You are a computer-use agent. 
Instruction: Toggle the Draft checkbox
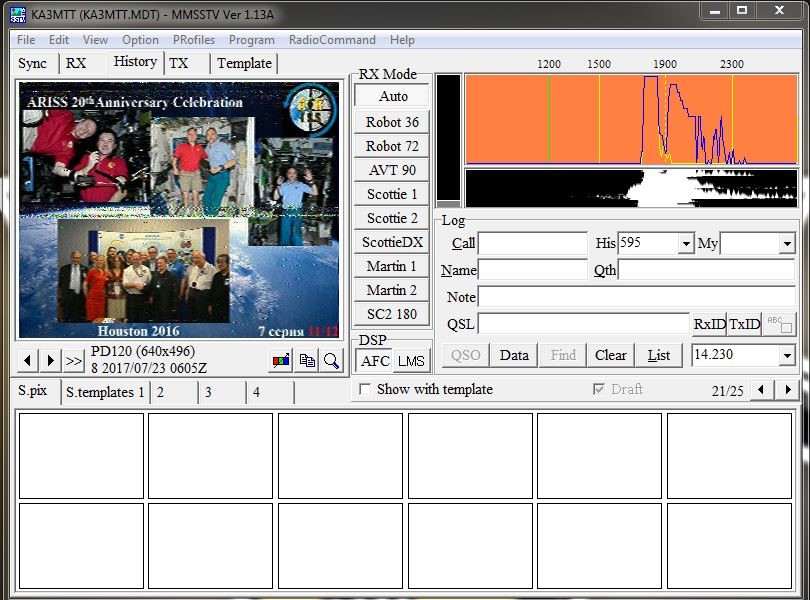(x=599, y=389)
